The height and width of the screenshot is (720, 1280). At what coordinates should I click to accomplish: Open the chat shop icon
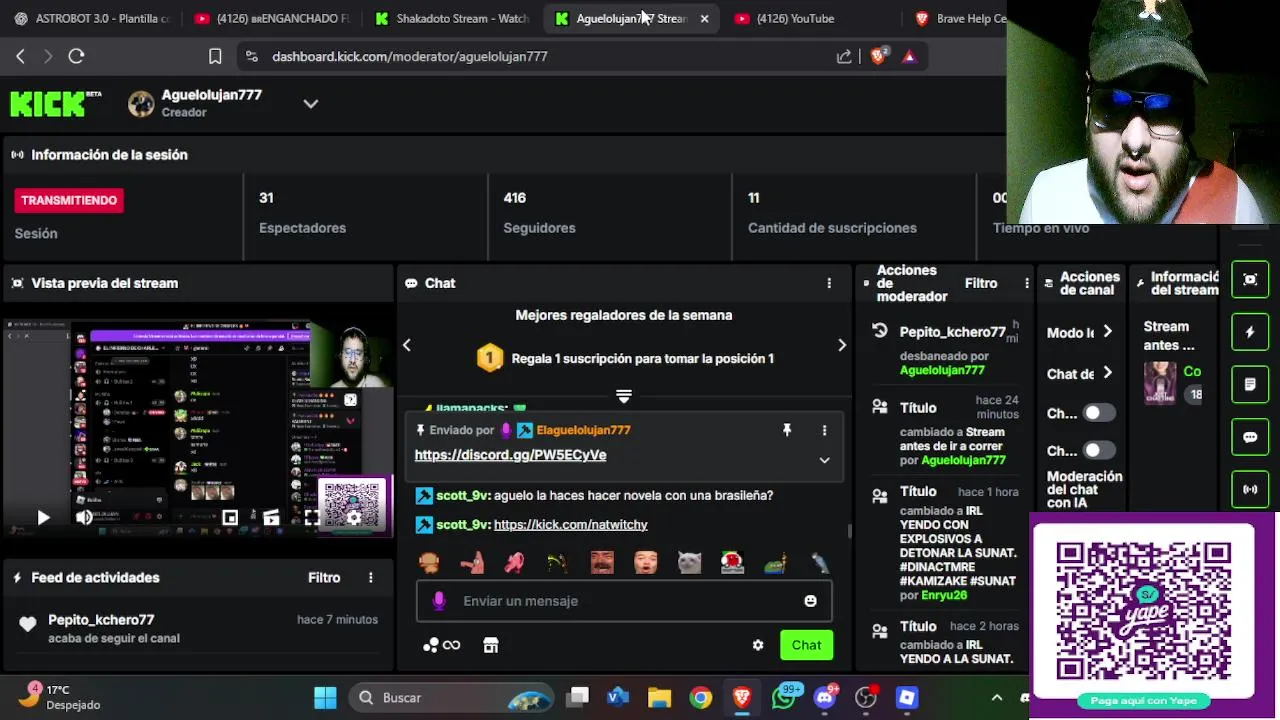[491, 645]
